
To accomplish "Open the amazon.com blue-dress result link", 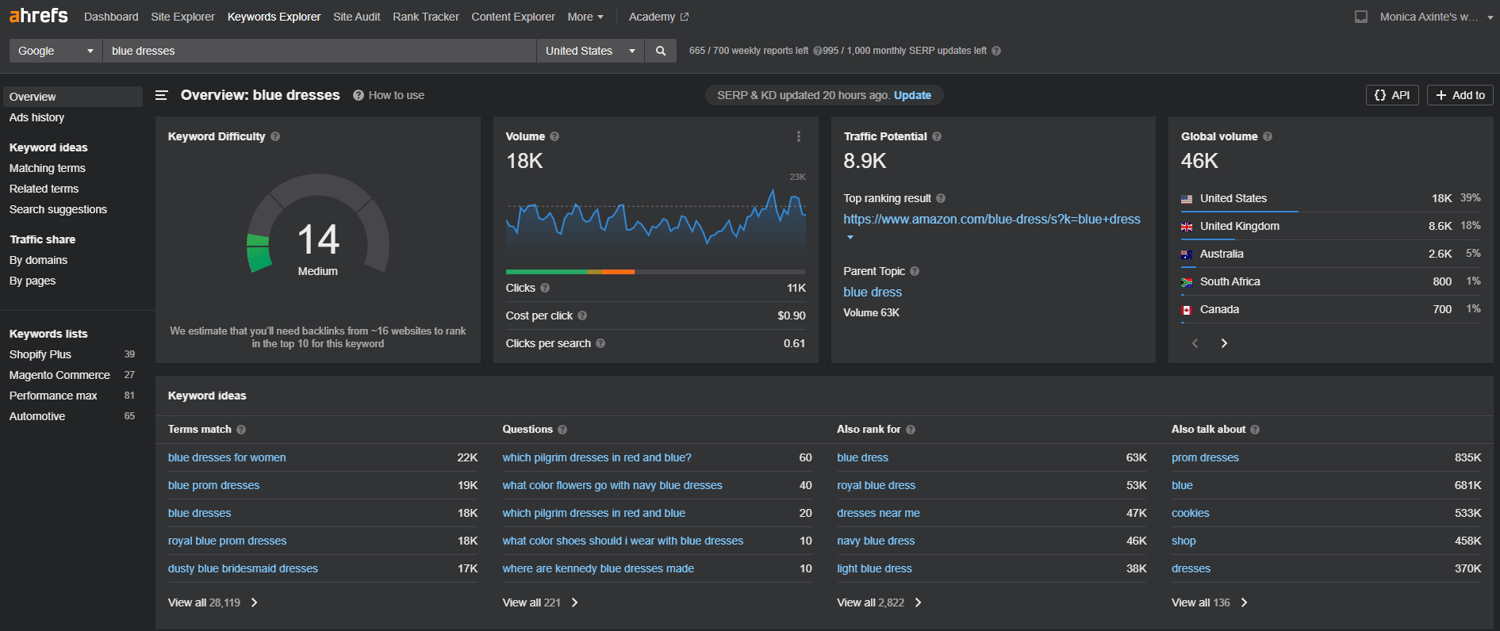I will click(x=992, y=219).
